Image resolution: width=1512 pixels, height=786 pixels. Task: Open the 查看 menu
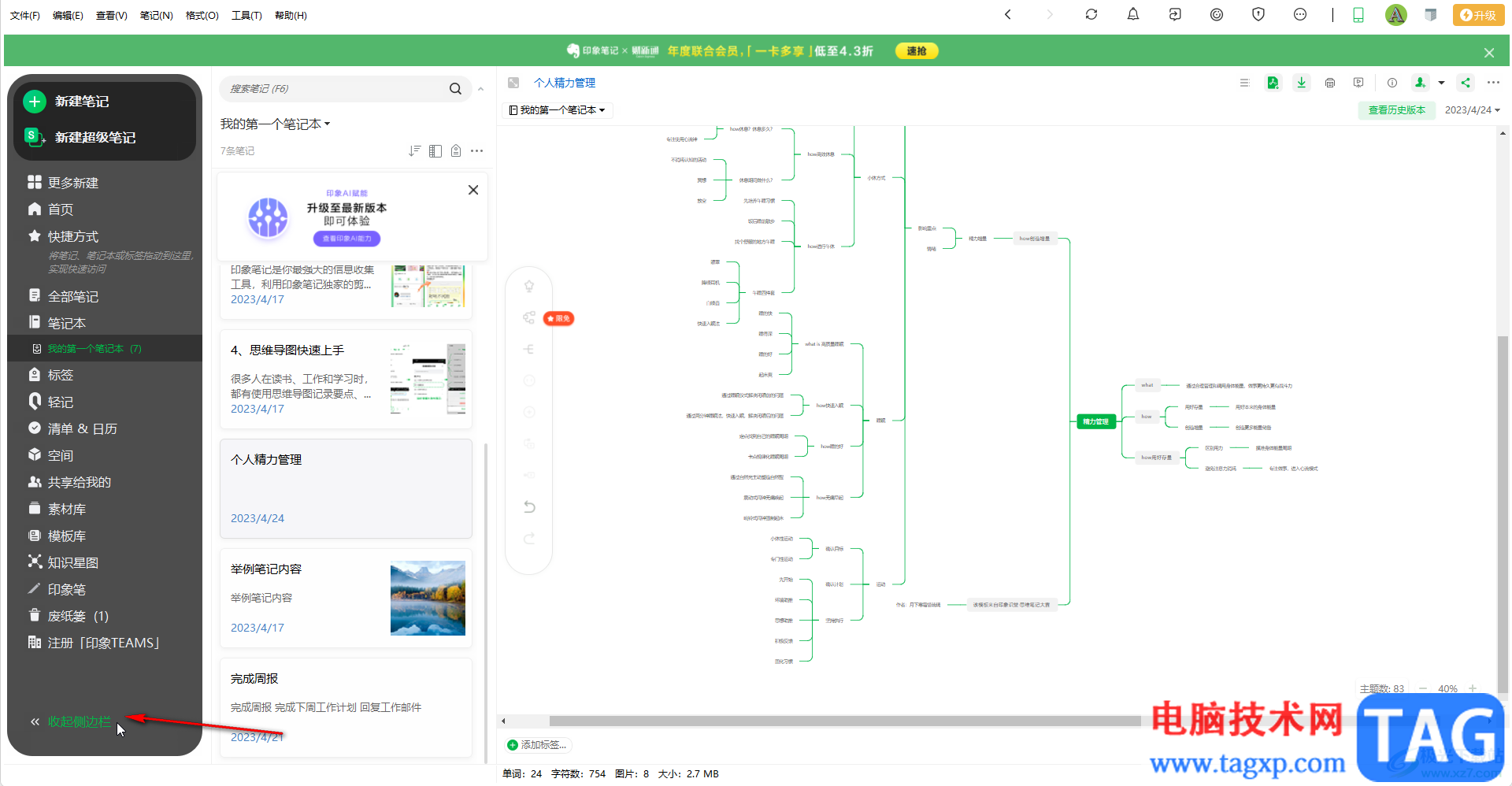111,15
